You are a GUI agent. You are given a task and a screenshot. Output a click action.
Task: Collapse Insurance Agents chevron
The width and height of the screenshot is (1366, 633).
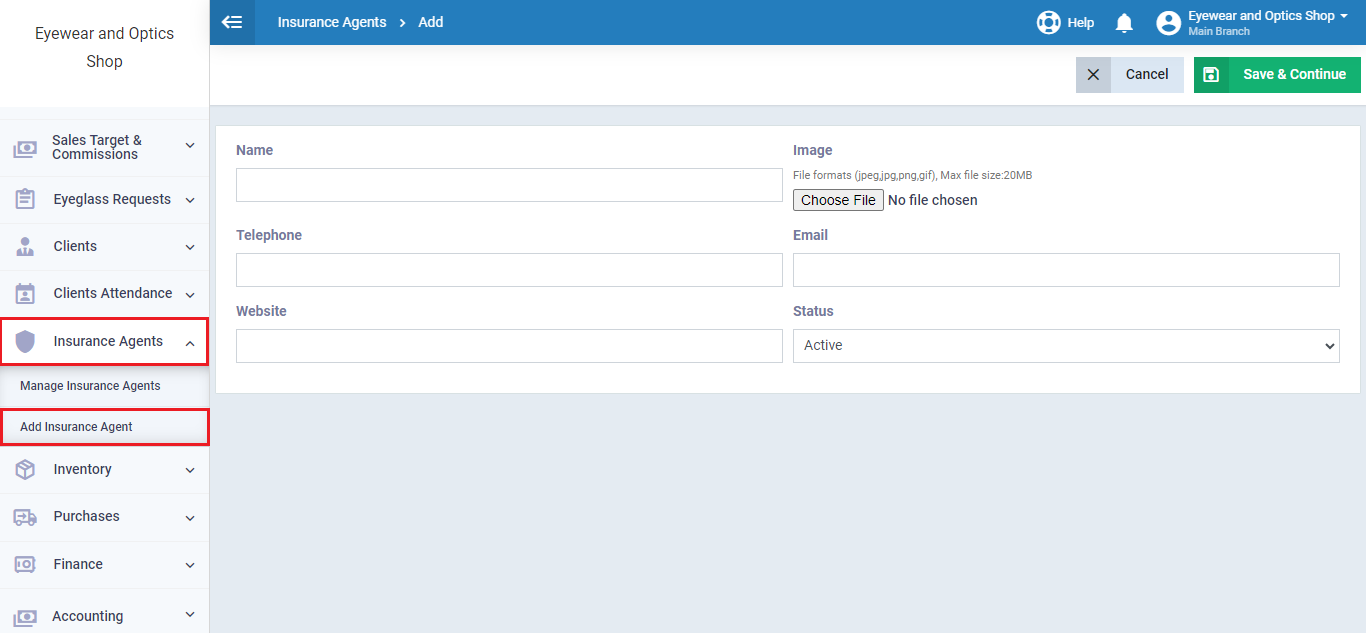(190, 342)
